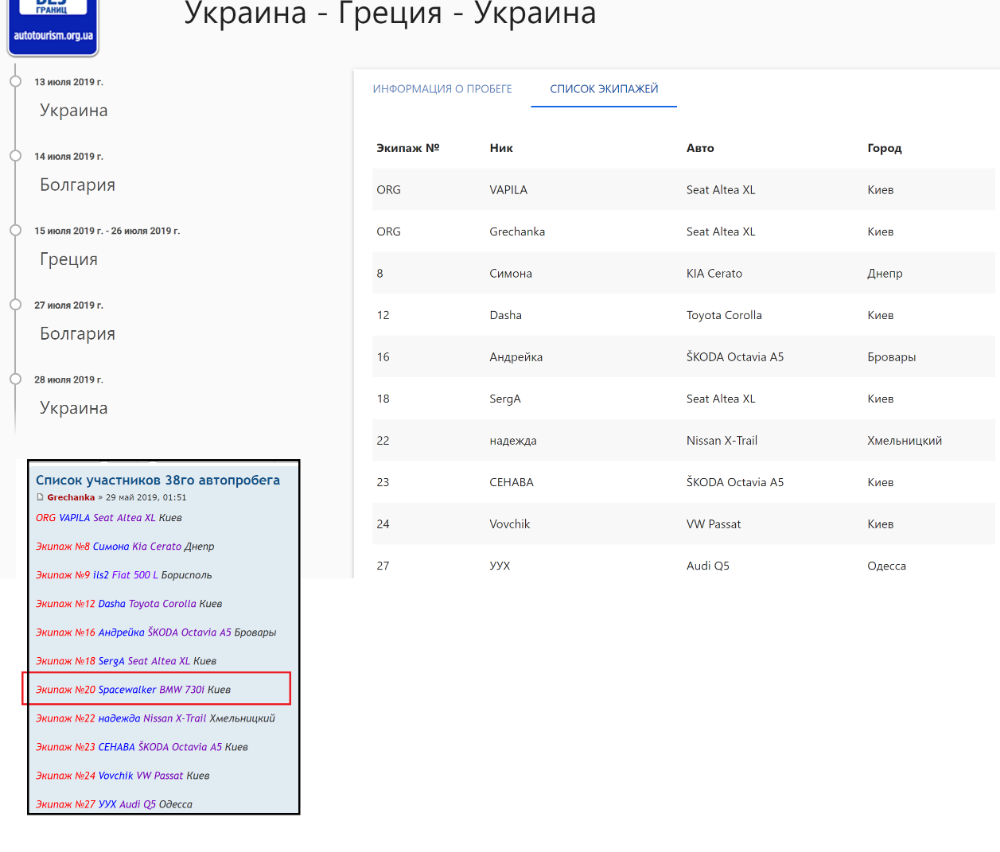This screenshot has height=852, width=1000.
Task: Select first 'Украина' stage under 13 июля
Action: click(x=73, y=110)
